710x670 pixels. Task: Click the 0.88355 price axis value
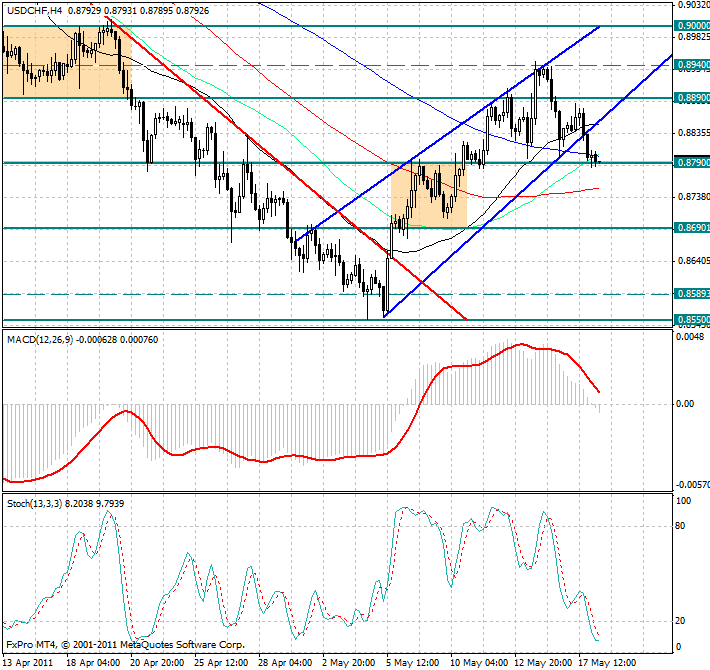tap(693, 133)
